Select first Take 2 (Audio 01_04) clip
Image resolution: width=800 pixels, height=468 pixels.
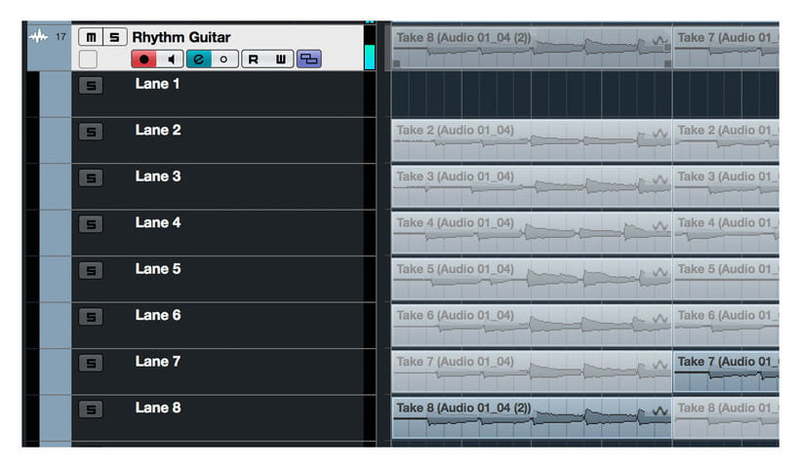532,140
